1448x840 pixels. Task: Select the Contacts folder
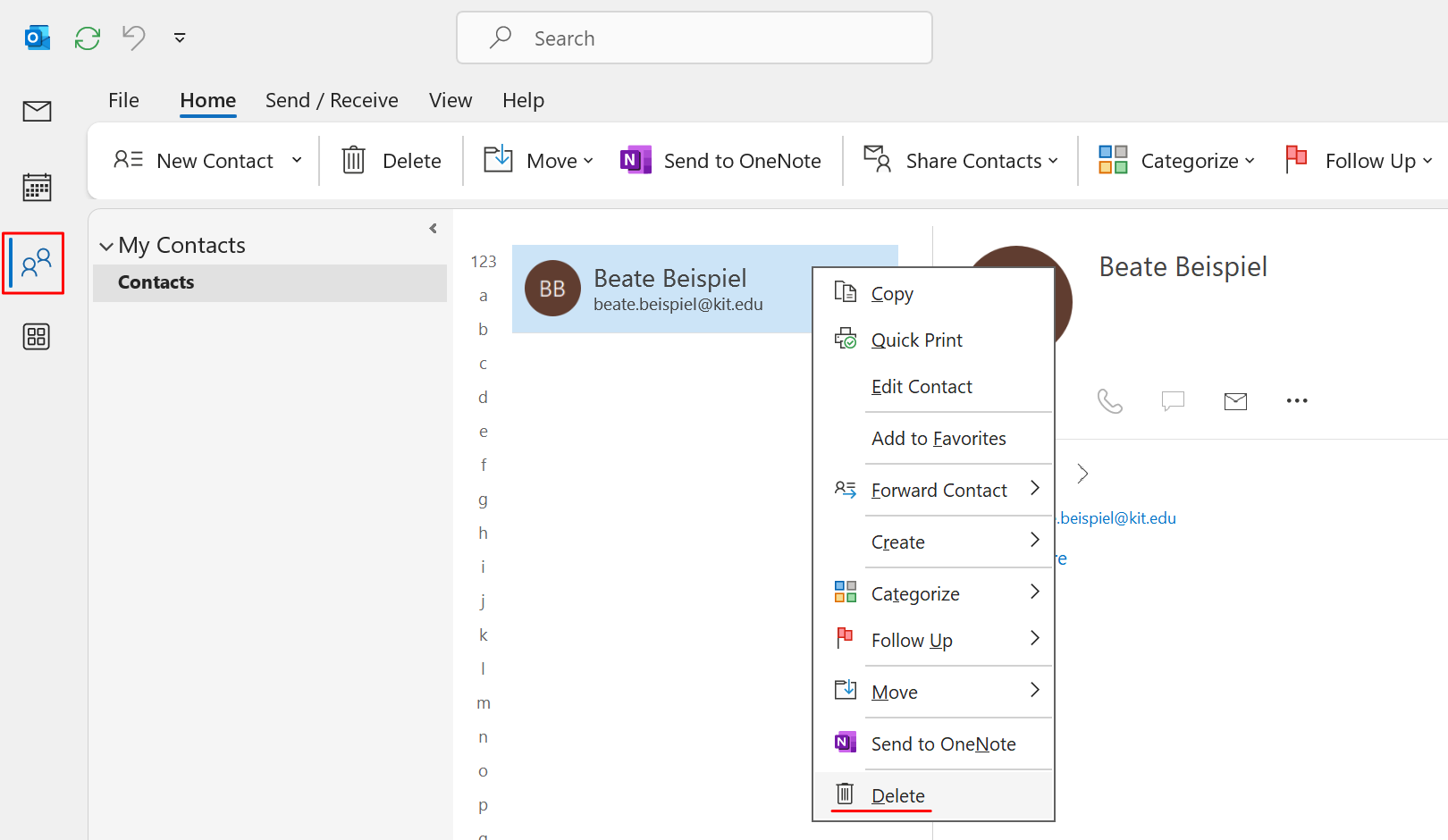(270, 282)
